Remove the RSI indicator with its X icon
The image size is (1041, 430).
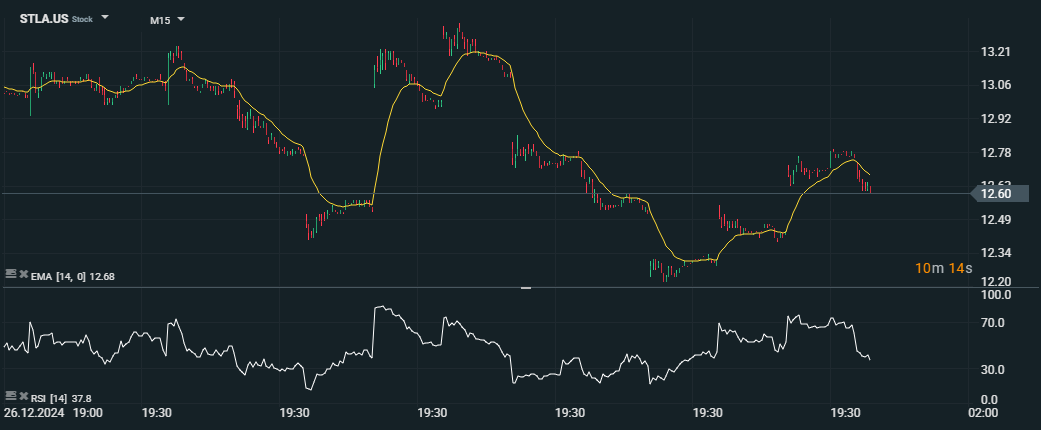coord(22,397)
